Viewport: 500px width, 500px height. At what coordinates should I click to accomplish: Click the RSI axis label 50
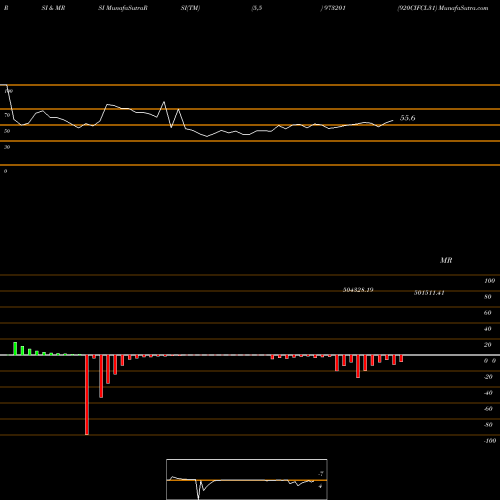[7, 131]
